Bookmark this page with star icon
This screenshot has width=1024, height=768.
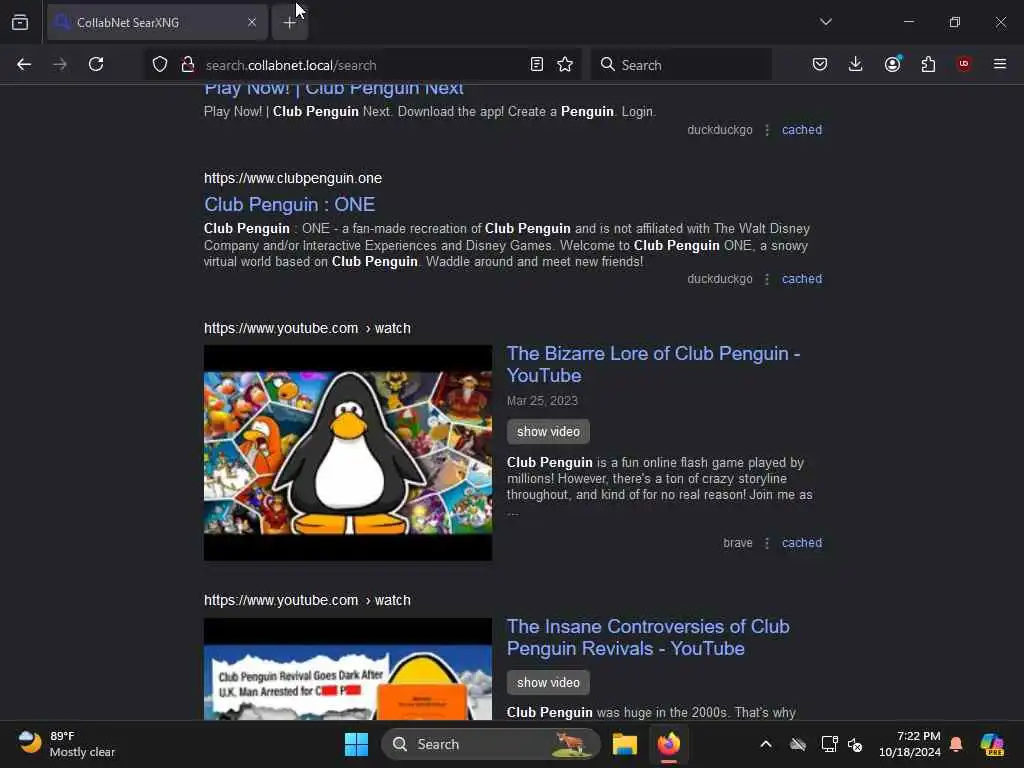click(x=565, y=64)
